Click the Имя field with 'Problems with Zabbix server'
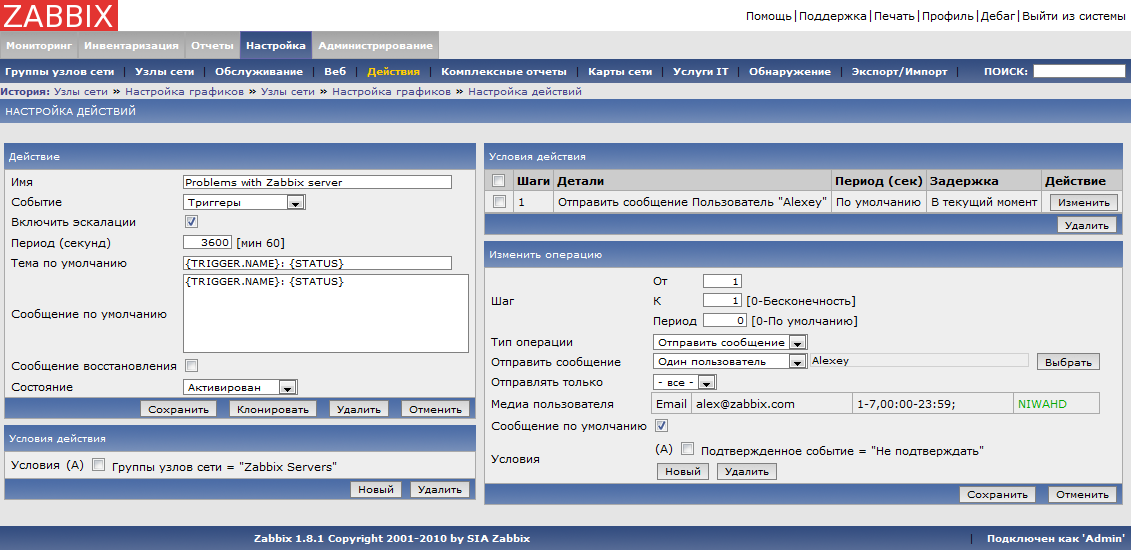This screenshot has height=550, width=1131. pos(317,182)
